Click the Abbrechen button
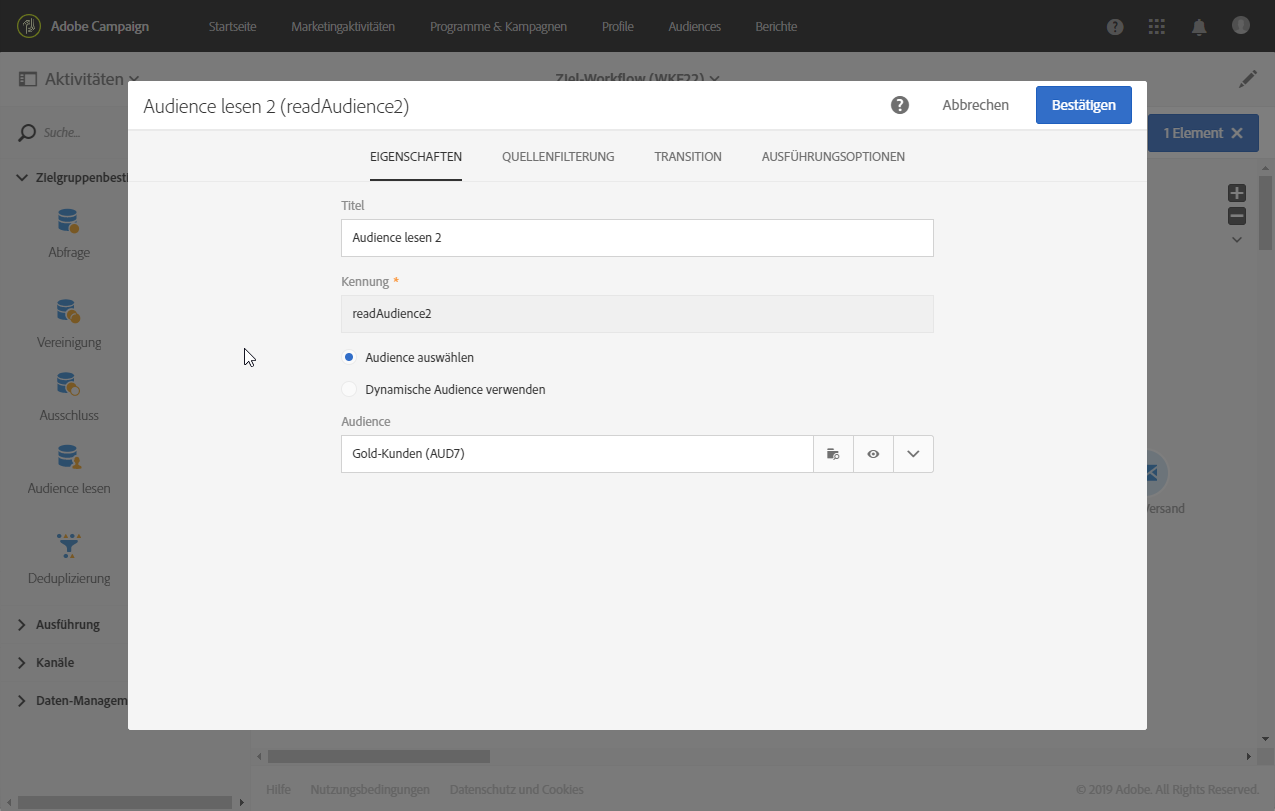1275x811 pixels. point(975,105)
